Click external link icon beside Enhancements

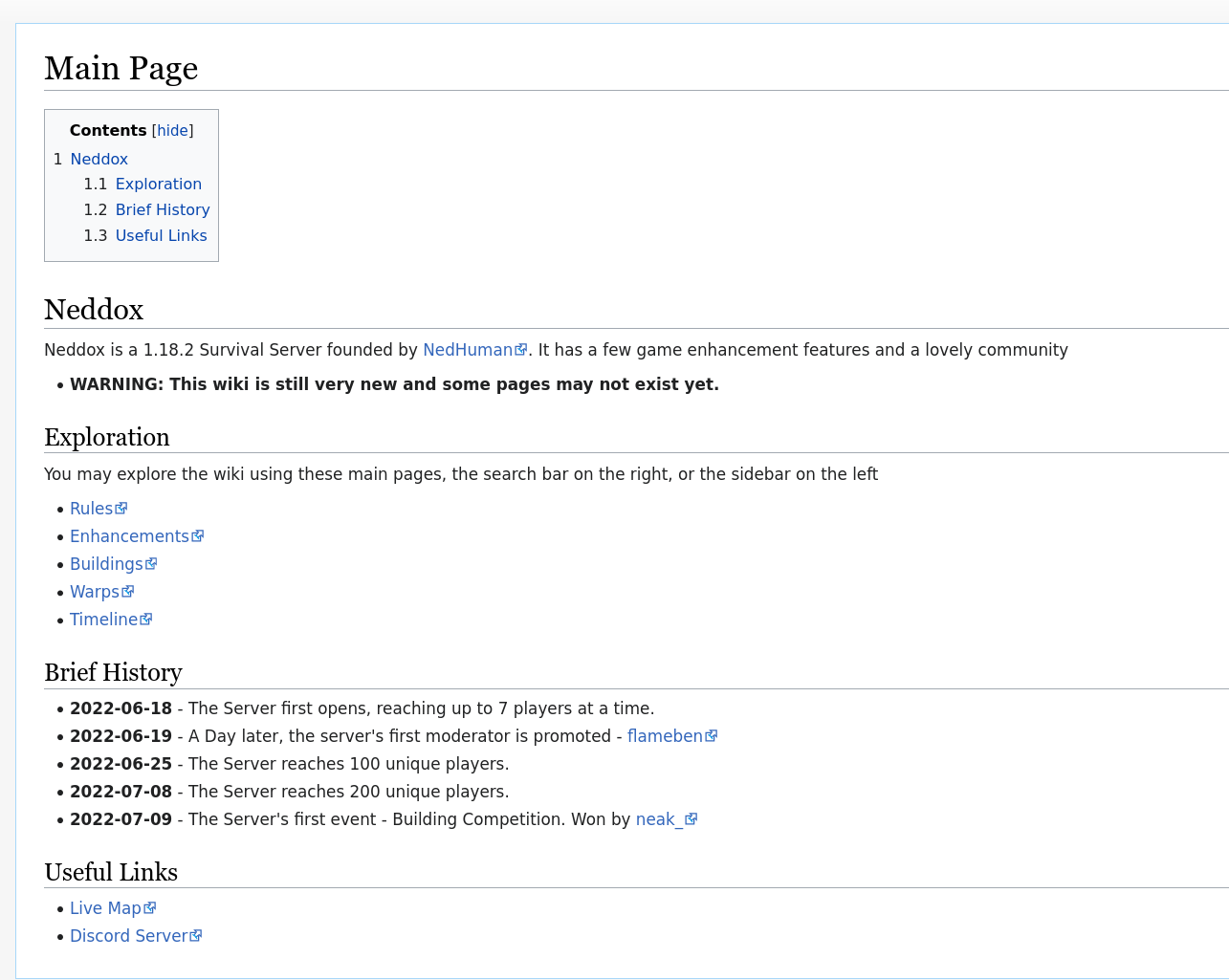[198, 536]
